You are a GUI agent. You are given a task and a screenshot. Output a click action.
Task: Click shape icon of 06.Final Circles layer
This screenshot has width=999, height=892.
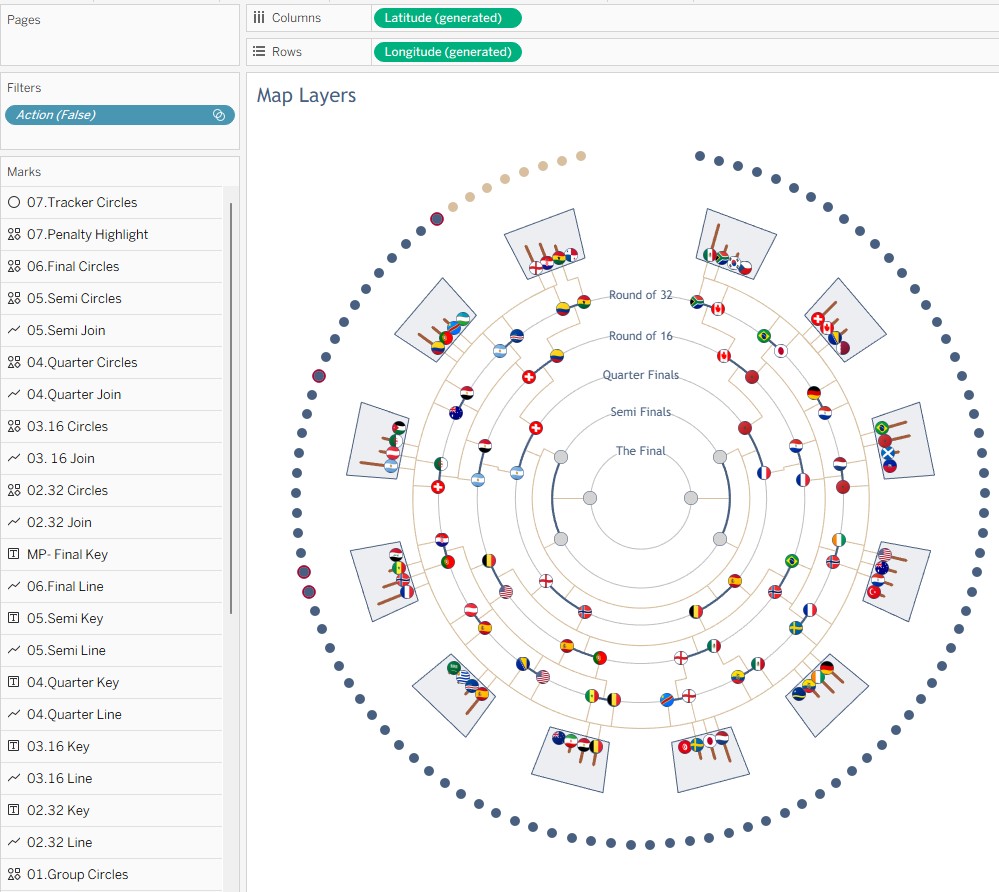(14, 266)
